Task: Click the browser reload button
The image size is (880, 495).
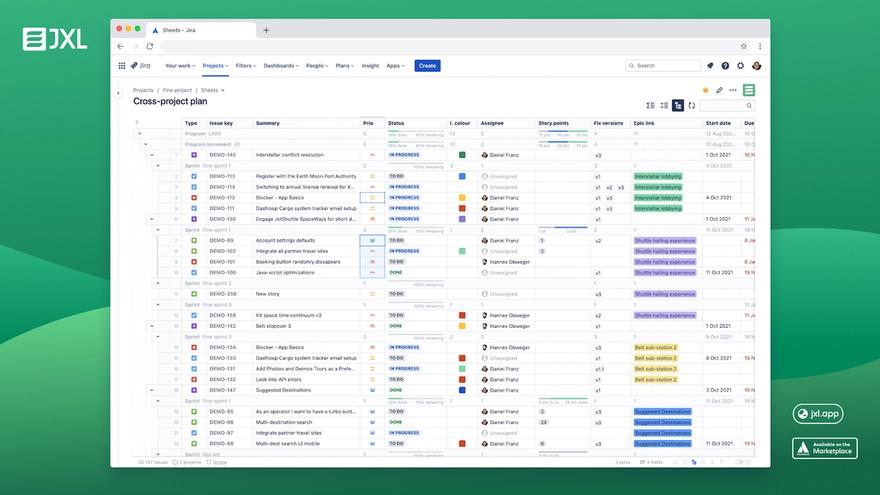Action: coord(150,46)
